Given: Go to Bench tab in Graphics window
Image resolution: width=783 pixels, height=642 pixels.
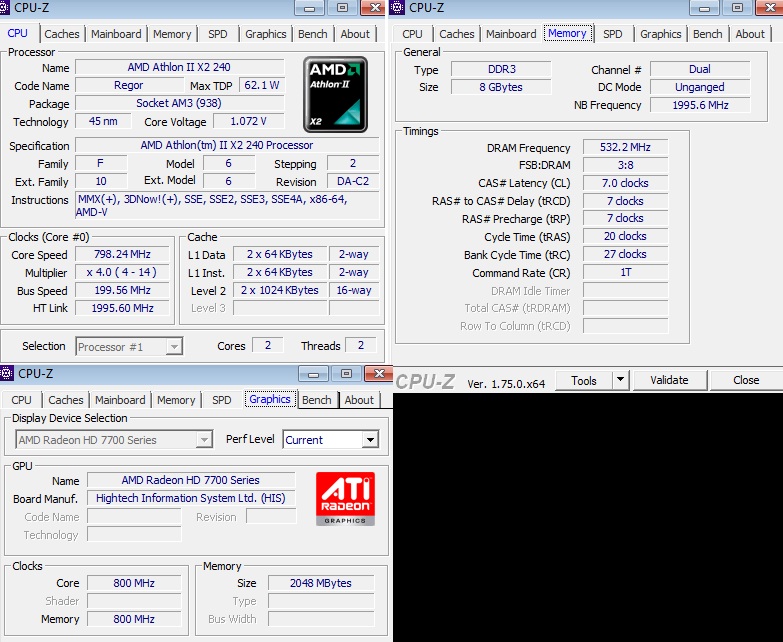Looking at the screenshot, I should [x=317, y=400].
